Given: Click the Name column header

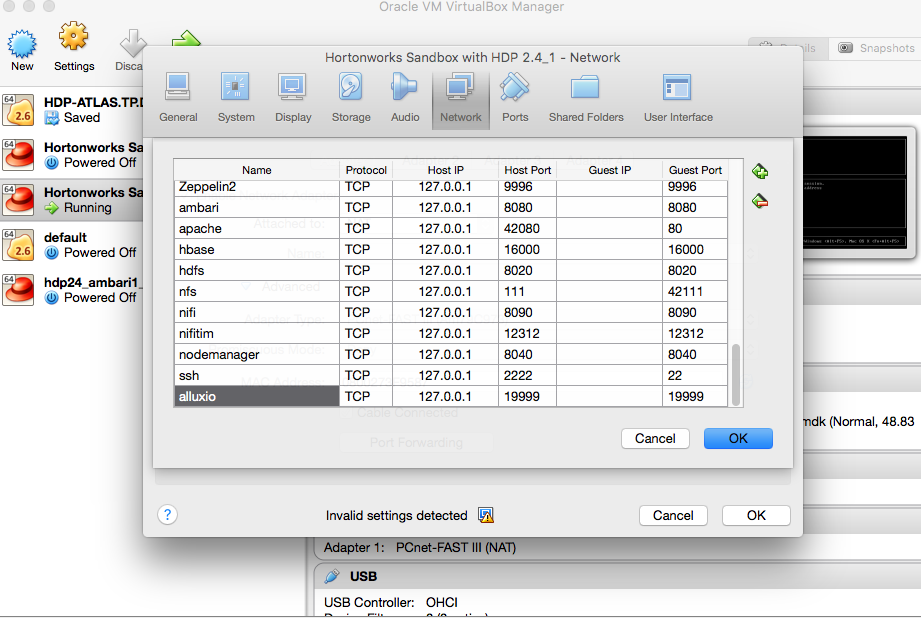Looking at the screenshot, I should pyautogui.click(x=257, y=170).
